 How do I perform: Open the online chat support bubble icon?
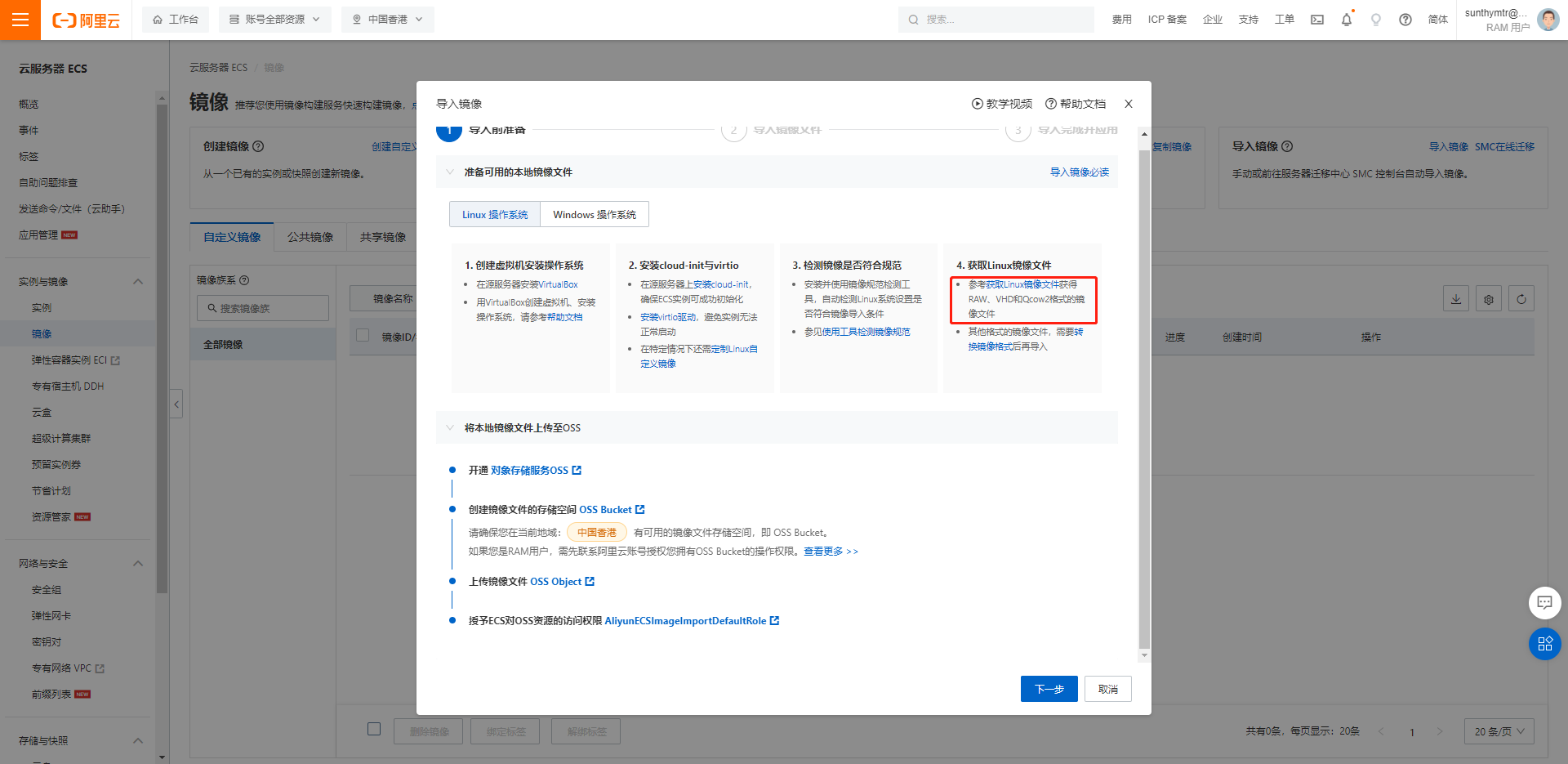[1544, 603]
